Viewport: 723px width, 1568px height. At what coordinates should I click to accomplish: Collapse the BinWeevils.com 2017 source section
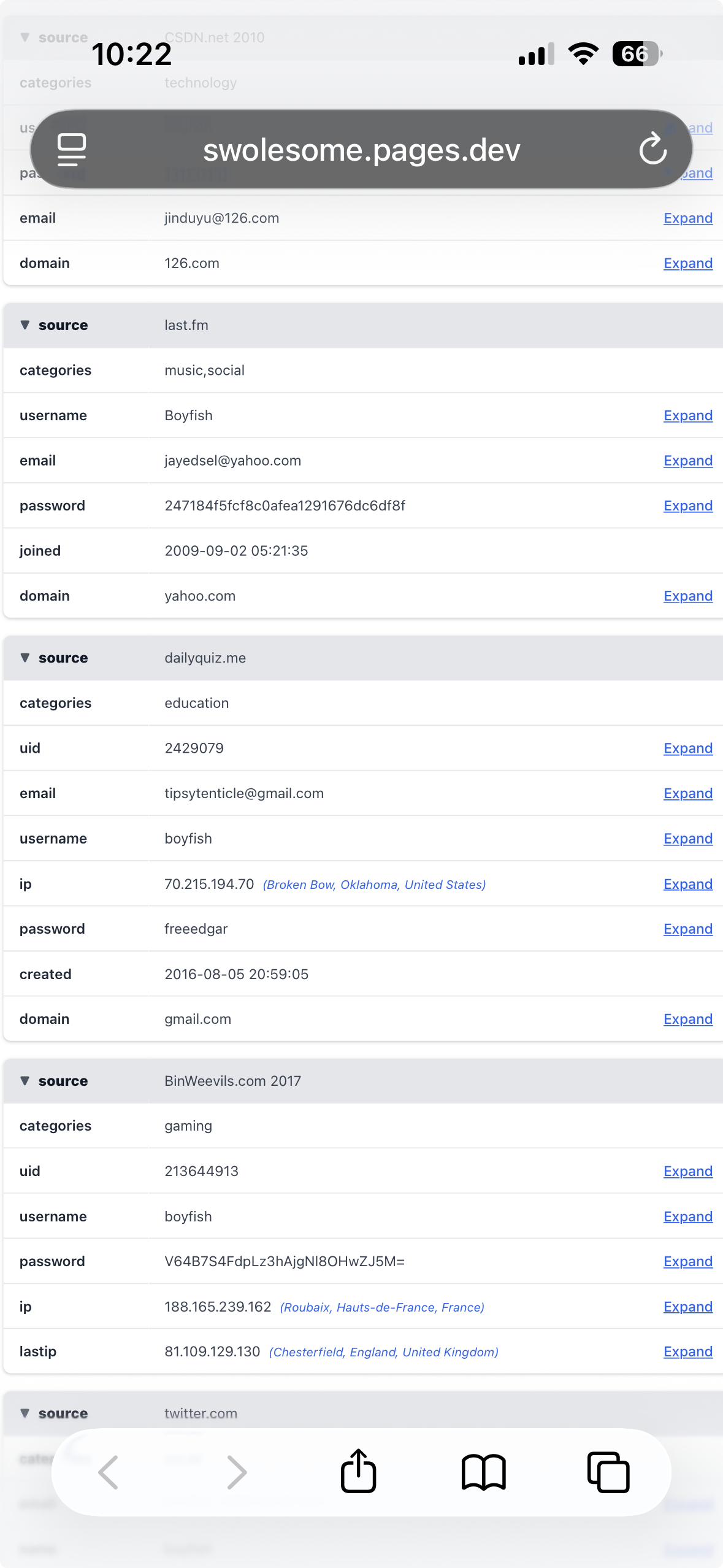tap(25, 1080)
